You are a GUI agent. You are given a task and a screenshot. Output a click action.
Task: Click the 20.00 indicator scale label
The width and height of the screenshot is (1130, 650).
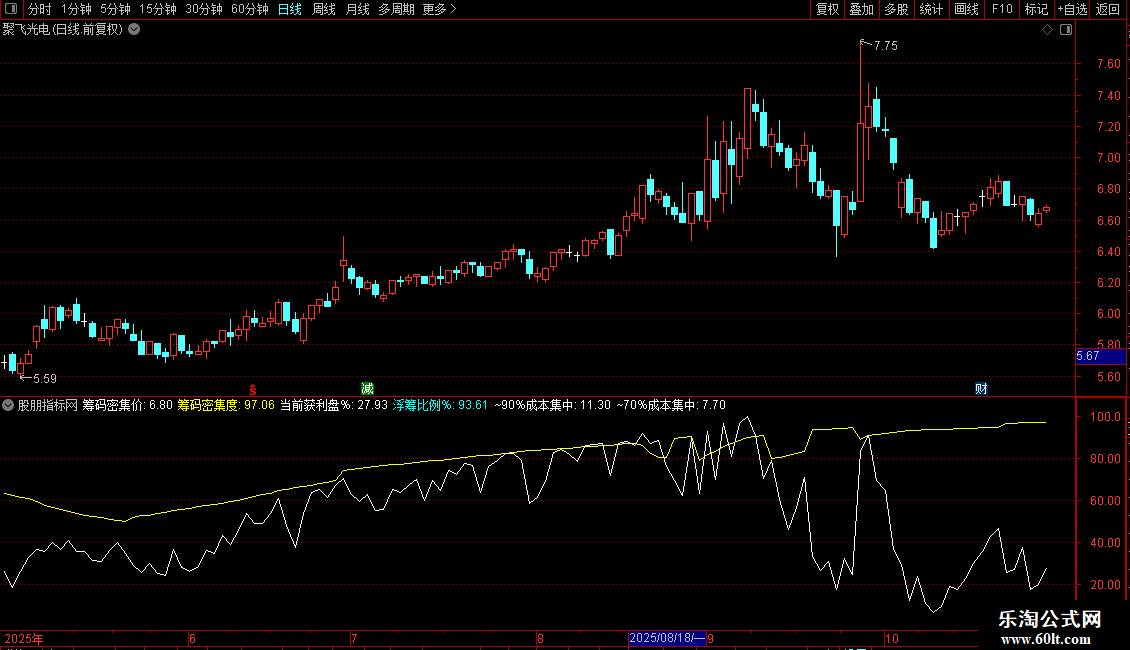click(1105, 584)
